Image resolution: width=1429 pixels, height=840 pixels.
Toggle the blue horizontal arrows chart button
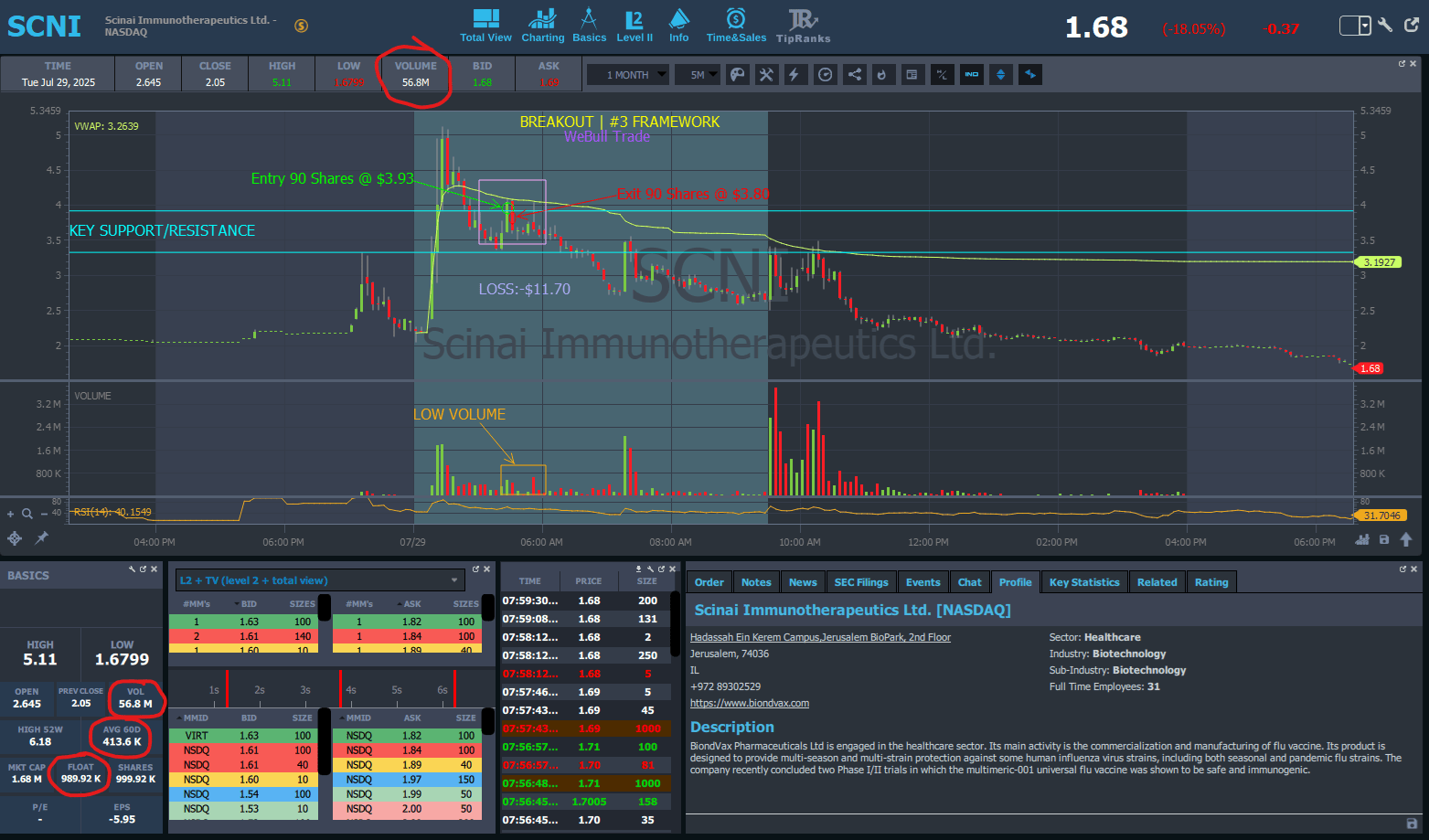coord(1029,75)
